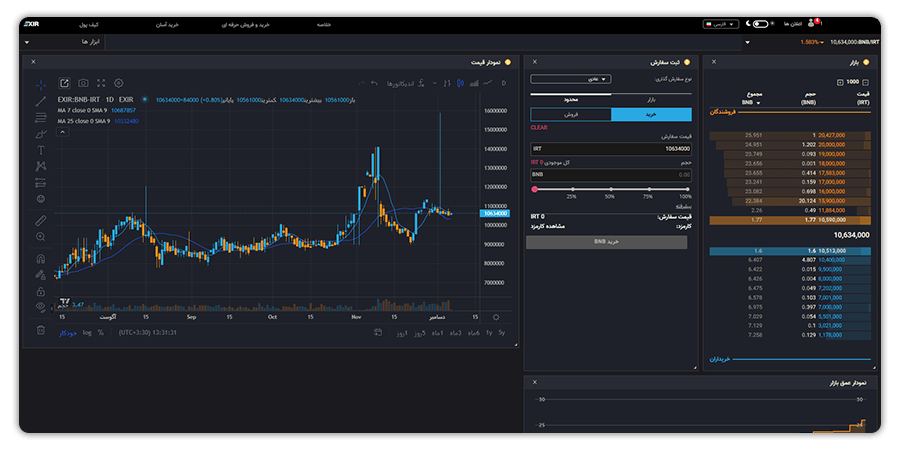The height and width of the screenshot is (450, 900).
Task: Toggle dark and light theme switch
Action: coord(761,24)
